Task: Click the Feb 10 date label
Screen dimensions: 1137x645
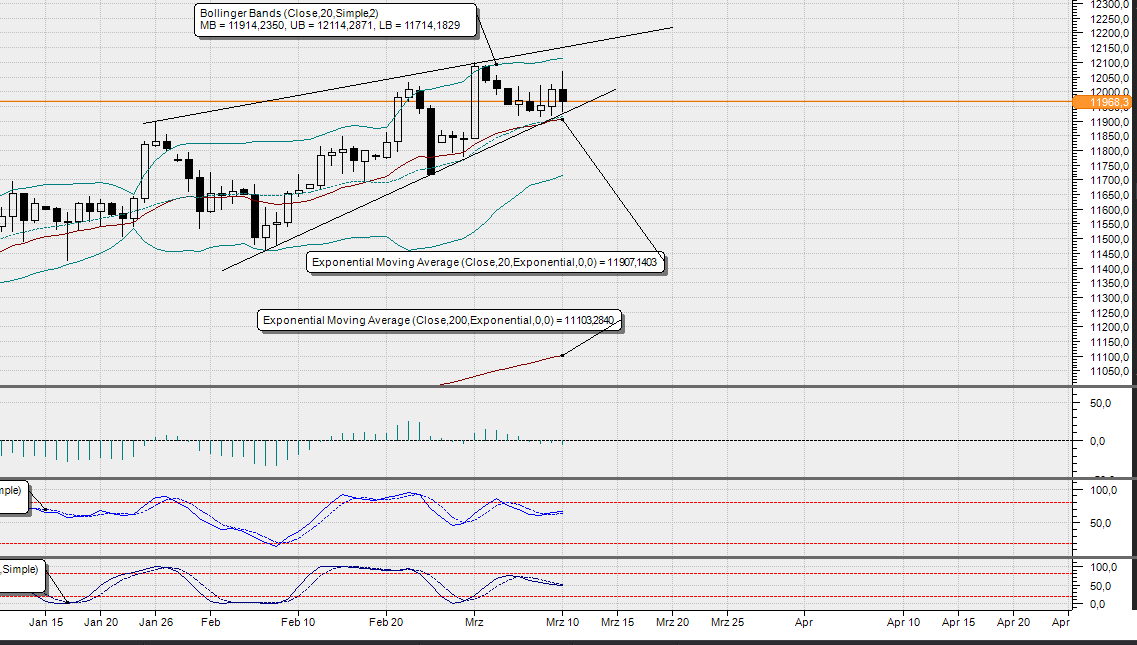Action: pos(298,622)
